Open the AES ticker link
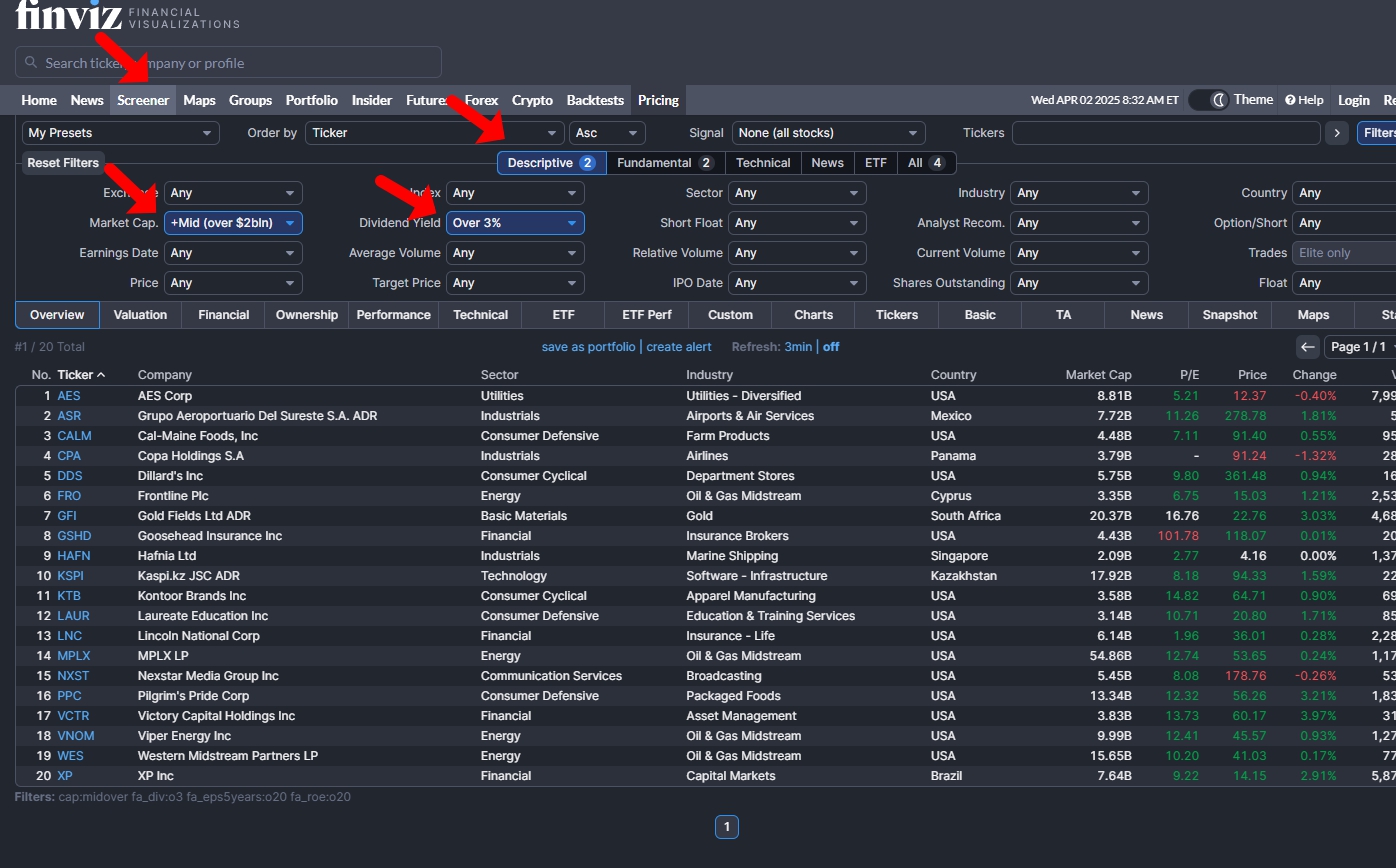 tap(69, 396)
